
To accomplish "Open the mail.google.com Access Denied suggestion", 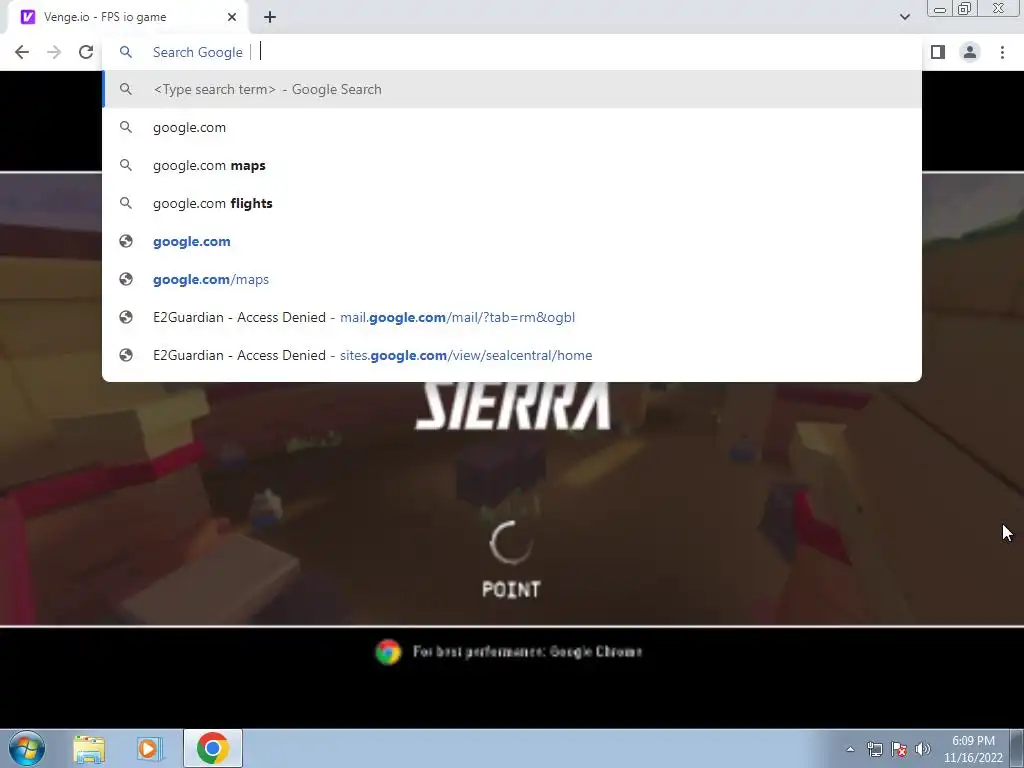I will tap(512, 317).
